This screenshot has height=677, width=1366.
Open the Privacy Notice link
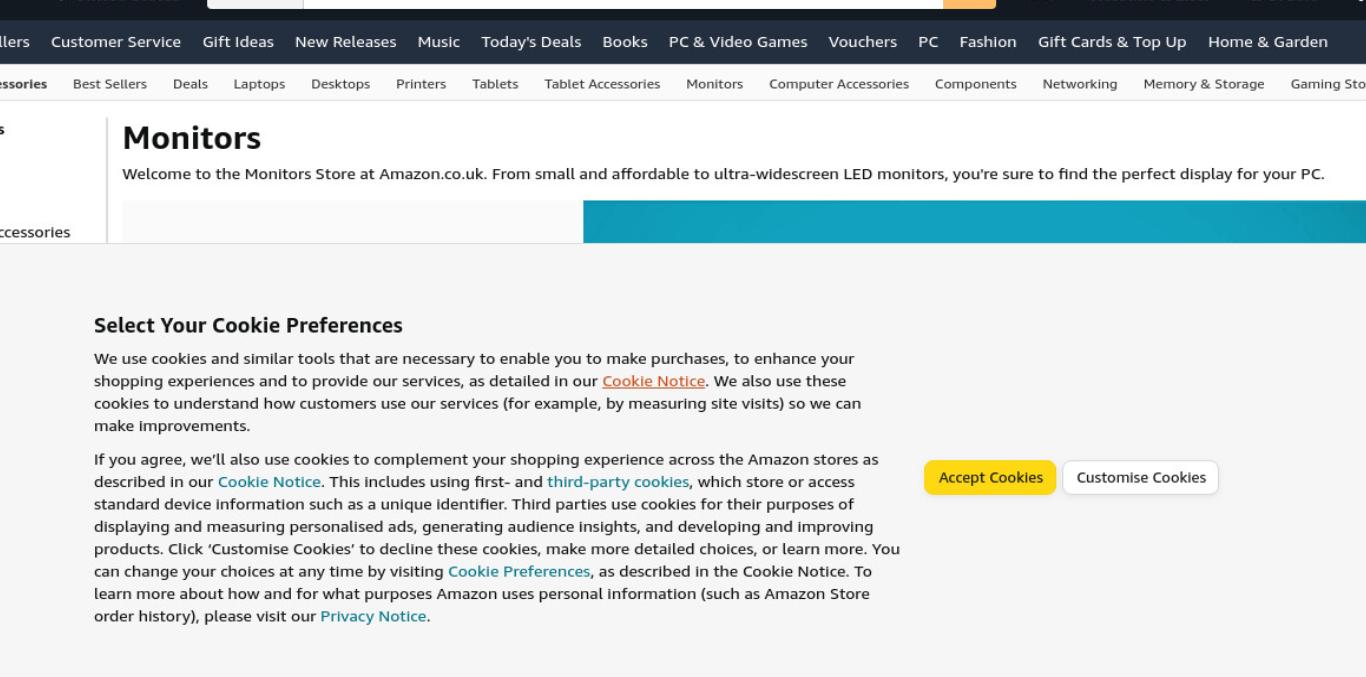pyautogui.click(x=373, y=617)
